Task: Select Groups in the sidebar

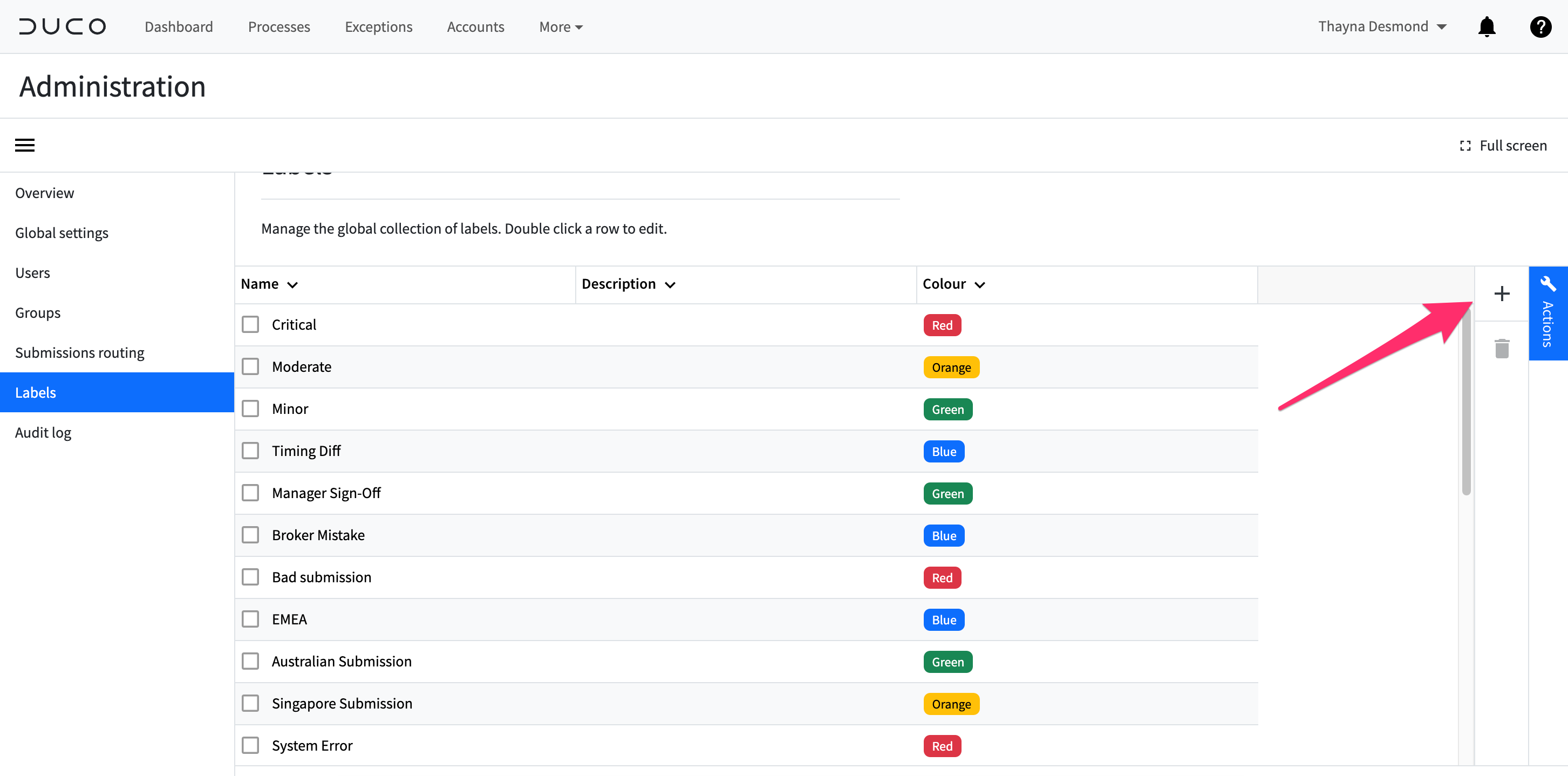Action: pos(117,313)
